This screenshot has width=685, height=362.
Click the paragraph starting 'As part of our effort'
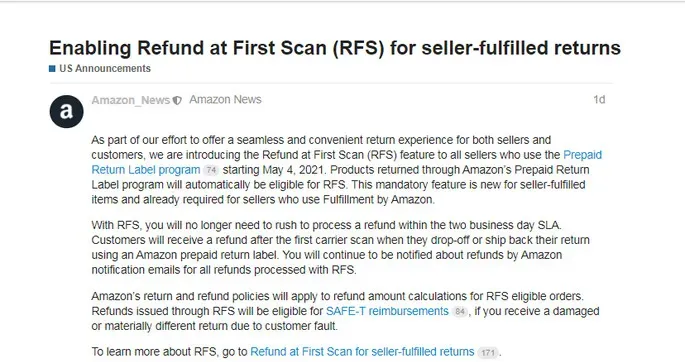click(x=346, y=170)
